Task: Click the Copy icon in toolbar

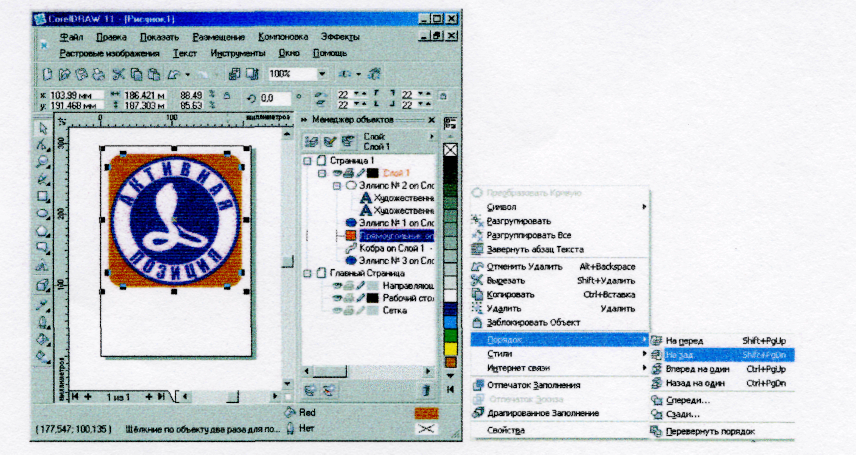Action: click(136, 74)
